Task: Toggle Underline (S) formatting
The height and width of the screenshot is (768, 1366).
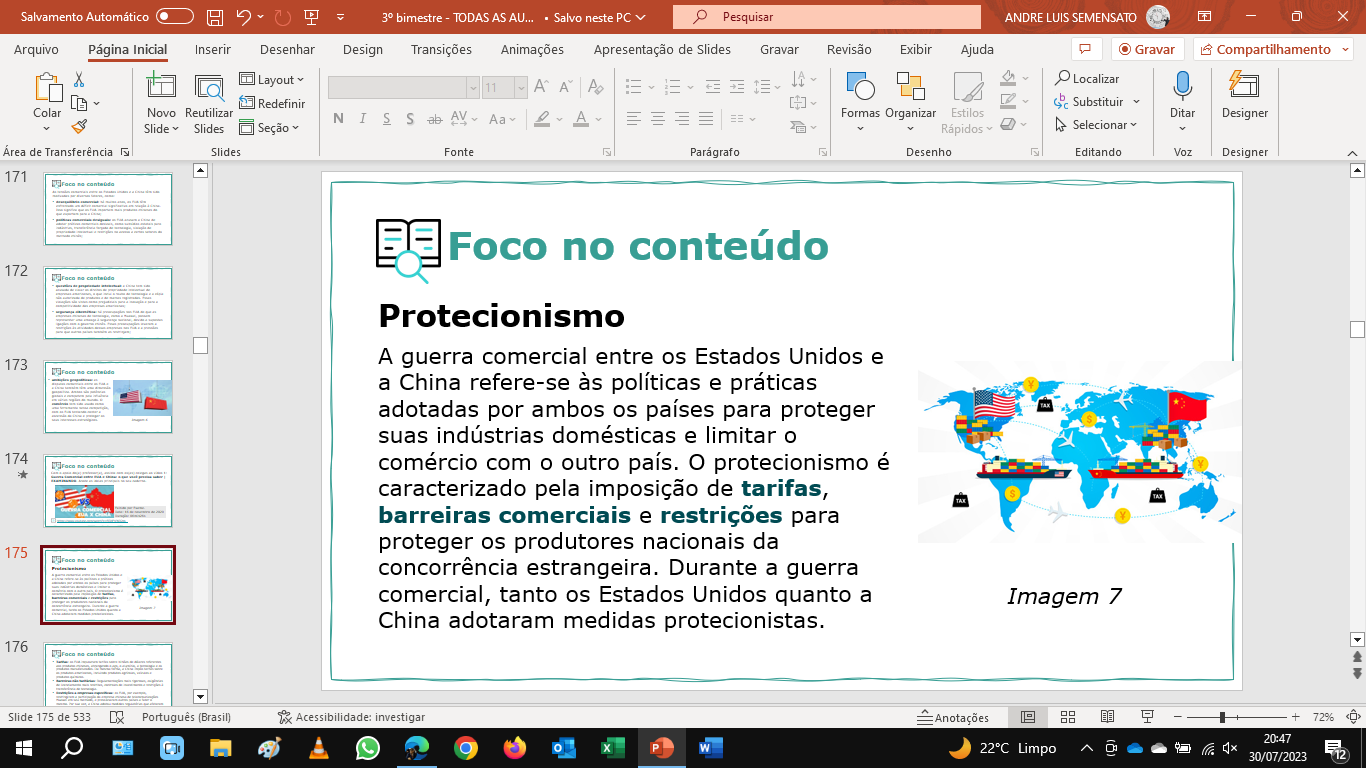Action: click(x=388, y=119)
